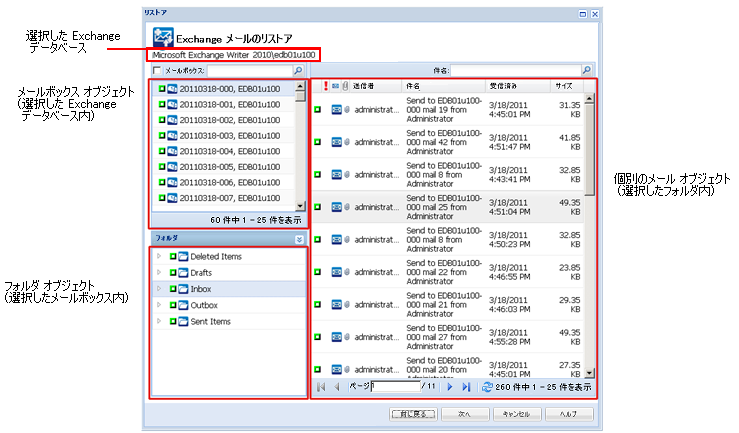
Task: Select the Sent Items folder label
Action: click(210, 321)
